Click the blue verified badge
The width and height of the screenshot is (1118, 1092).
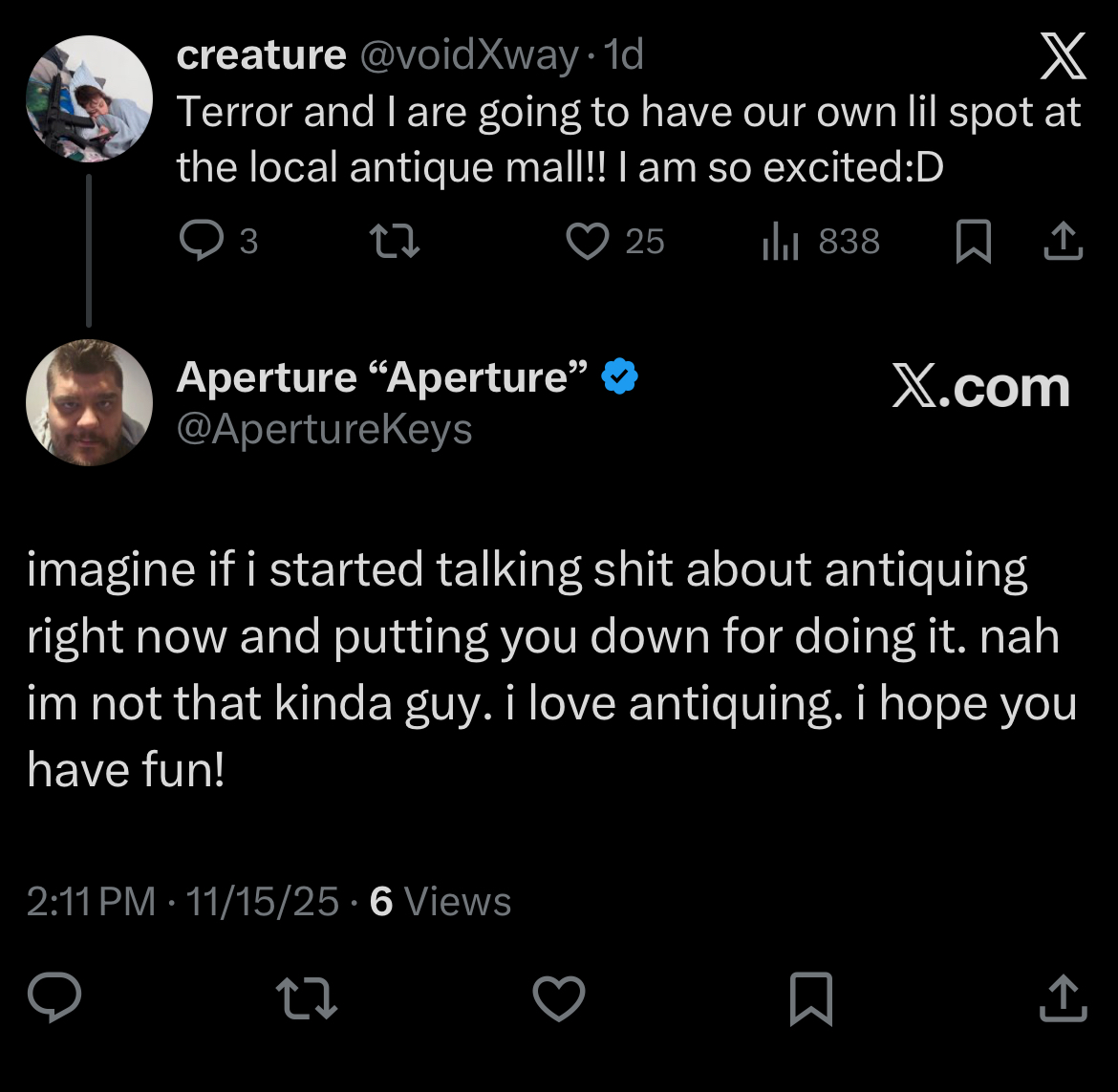click(620, 377)
